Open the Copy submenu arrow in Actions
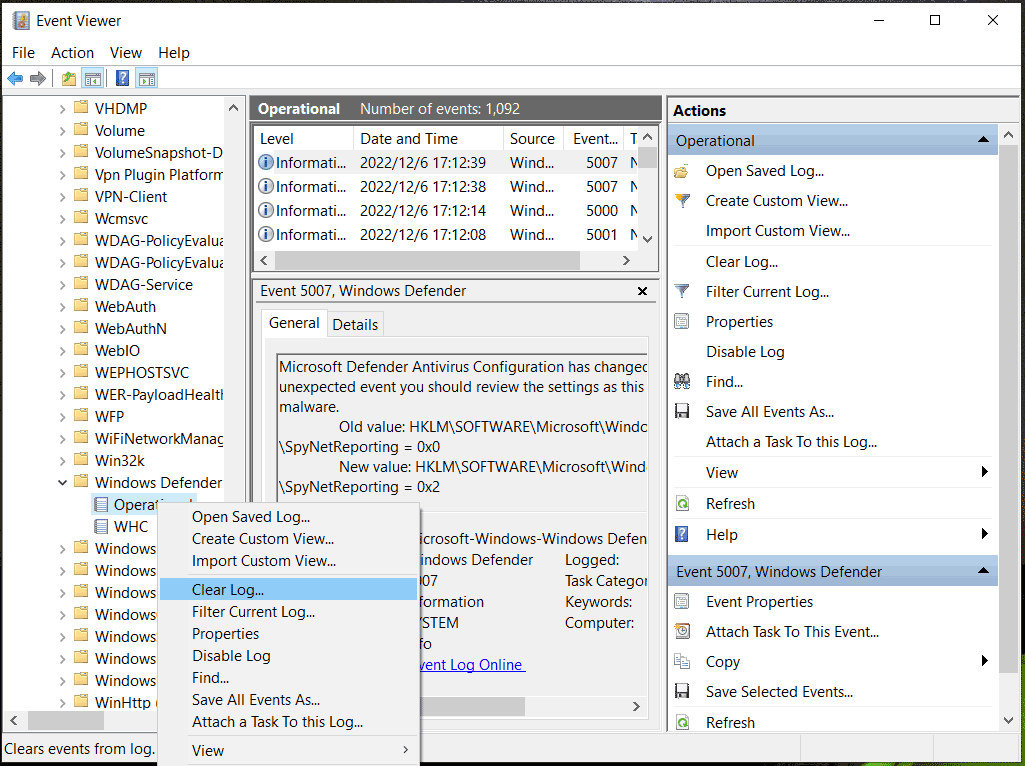This screenshot has width=1025, height=766. pos(984,661)
